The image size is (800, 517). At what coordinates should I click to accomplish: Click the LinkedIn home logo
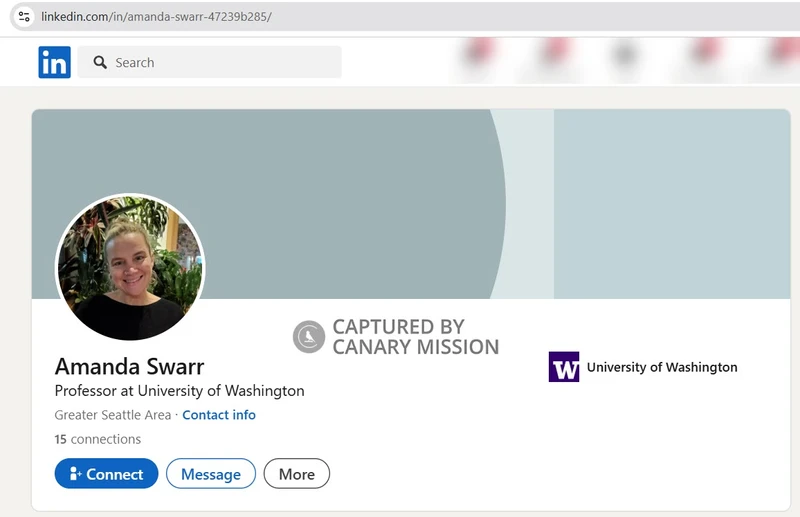[55, 62]
